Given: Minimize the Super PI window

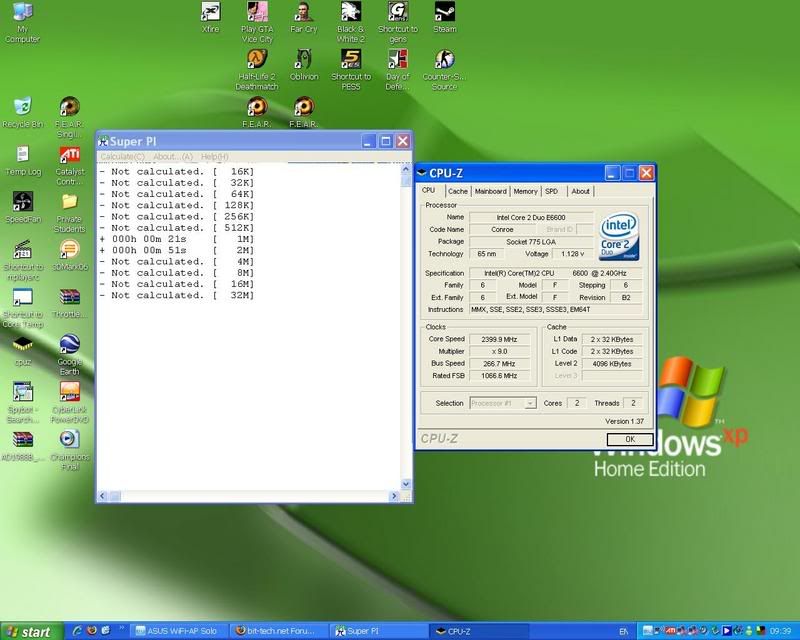Looking at the screenshot, I should pos(368,141).
